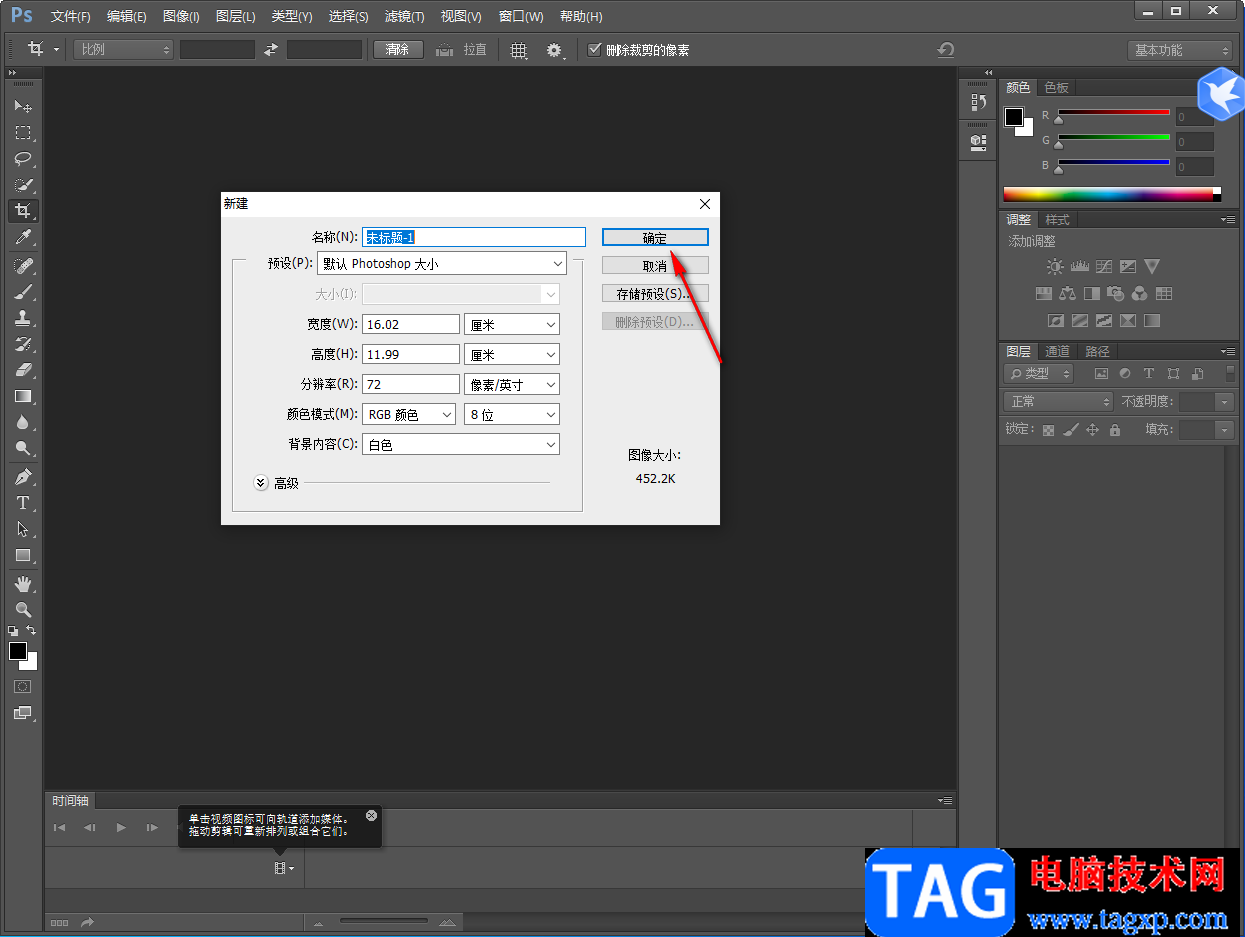The height and width of the screenshot is (937, 1245).
Task: Select the Eraser tool
Action: pyautogui.click(x=23, y=370)
